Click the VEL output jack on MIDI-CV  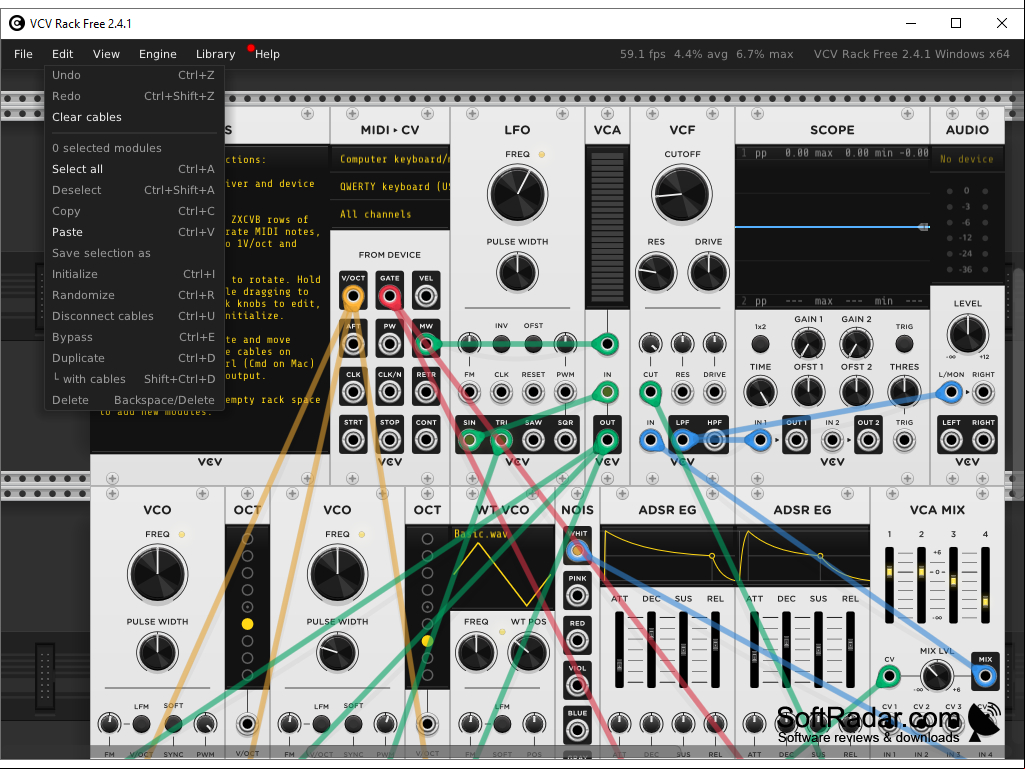coord(426,297)
